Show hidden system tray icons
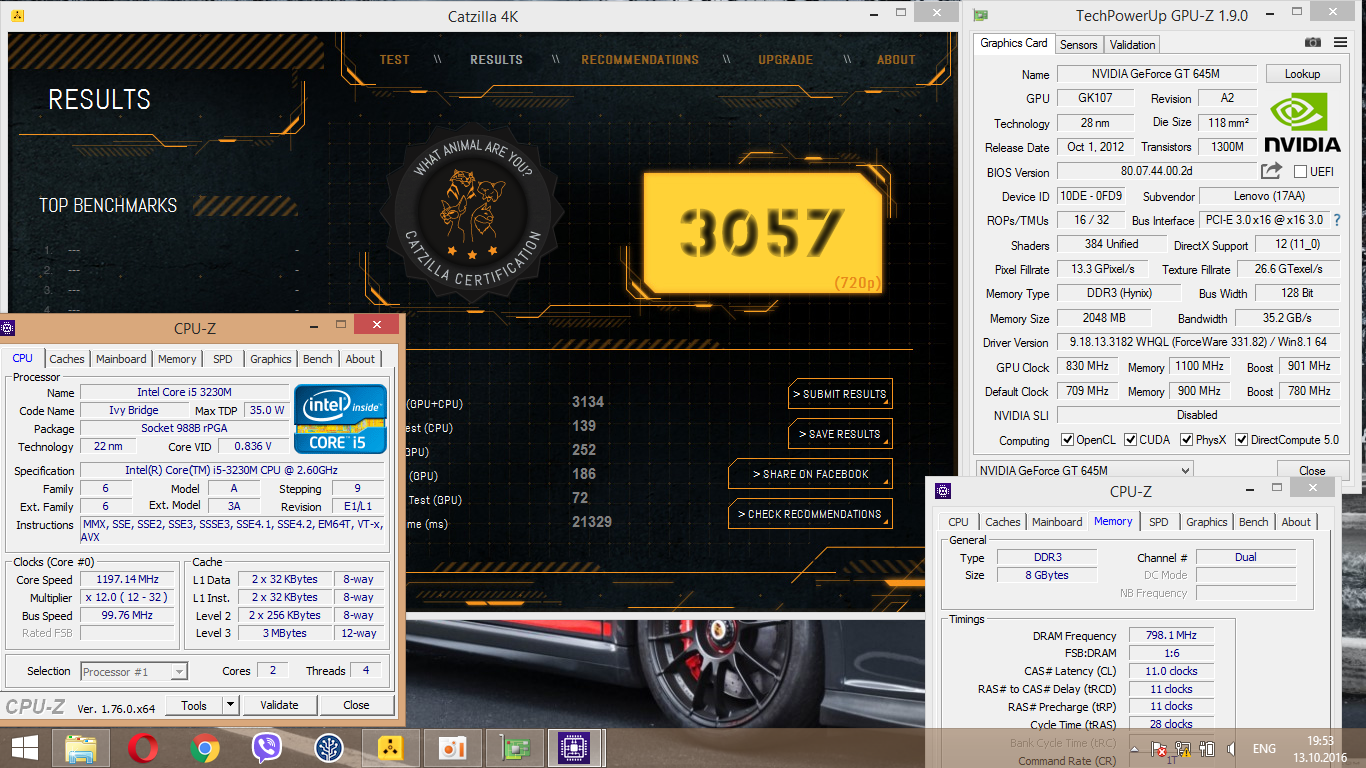Viewport: 1366px width, 768px height. click(1133, 748)
